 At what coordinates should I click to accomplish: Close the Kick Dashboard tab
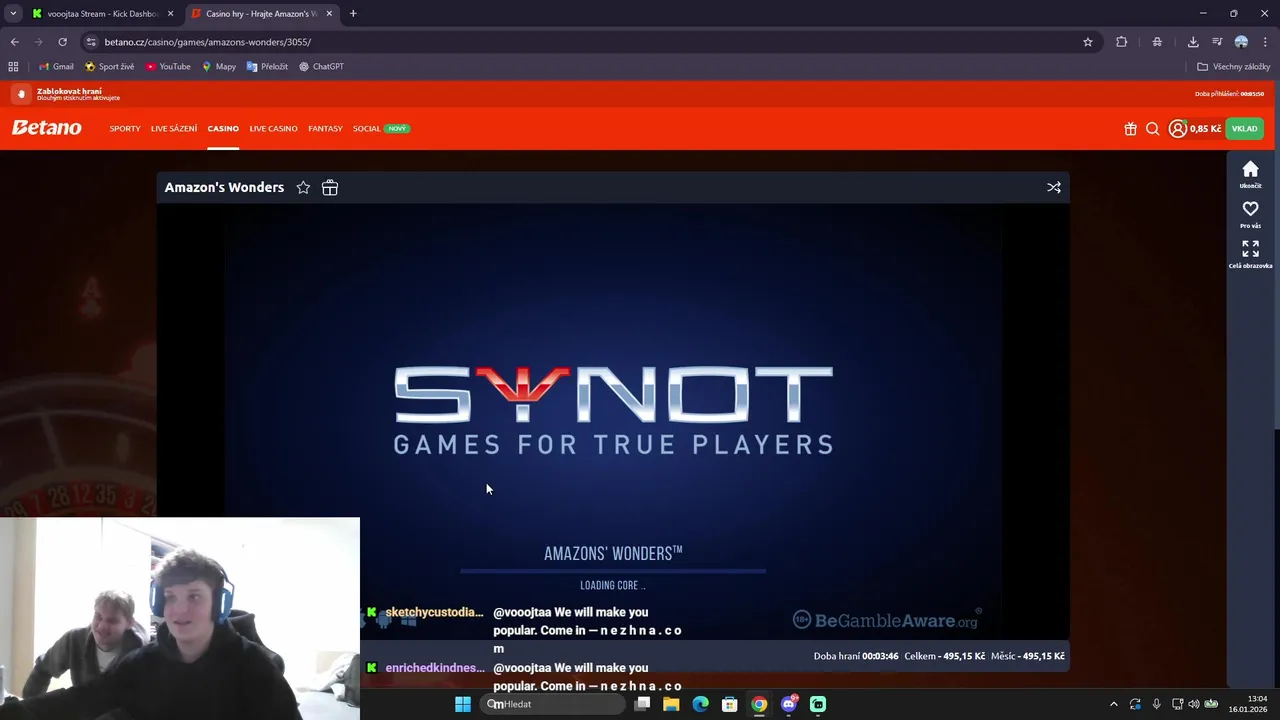[x=170, y=14]
